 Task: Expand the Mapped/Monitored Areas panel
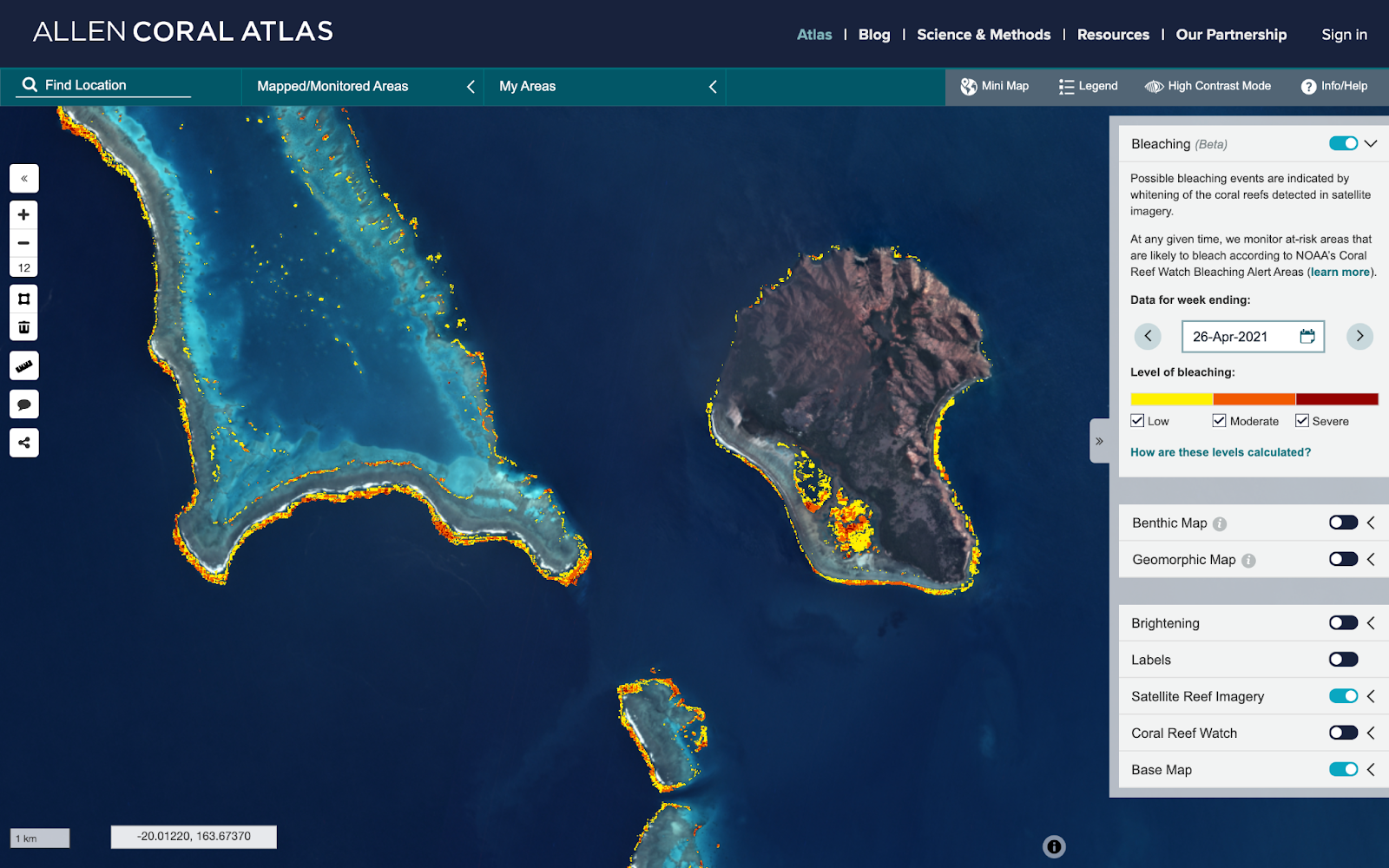click(x=471, y=87)
